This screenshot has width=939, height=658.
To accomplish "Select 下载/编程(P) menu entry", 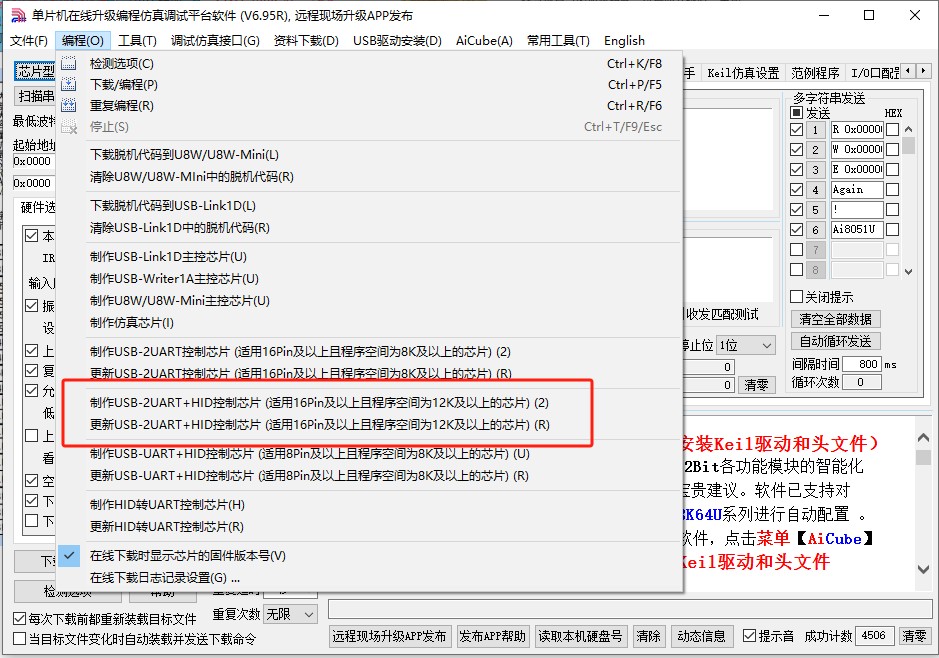I will point(369,84).
